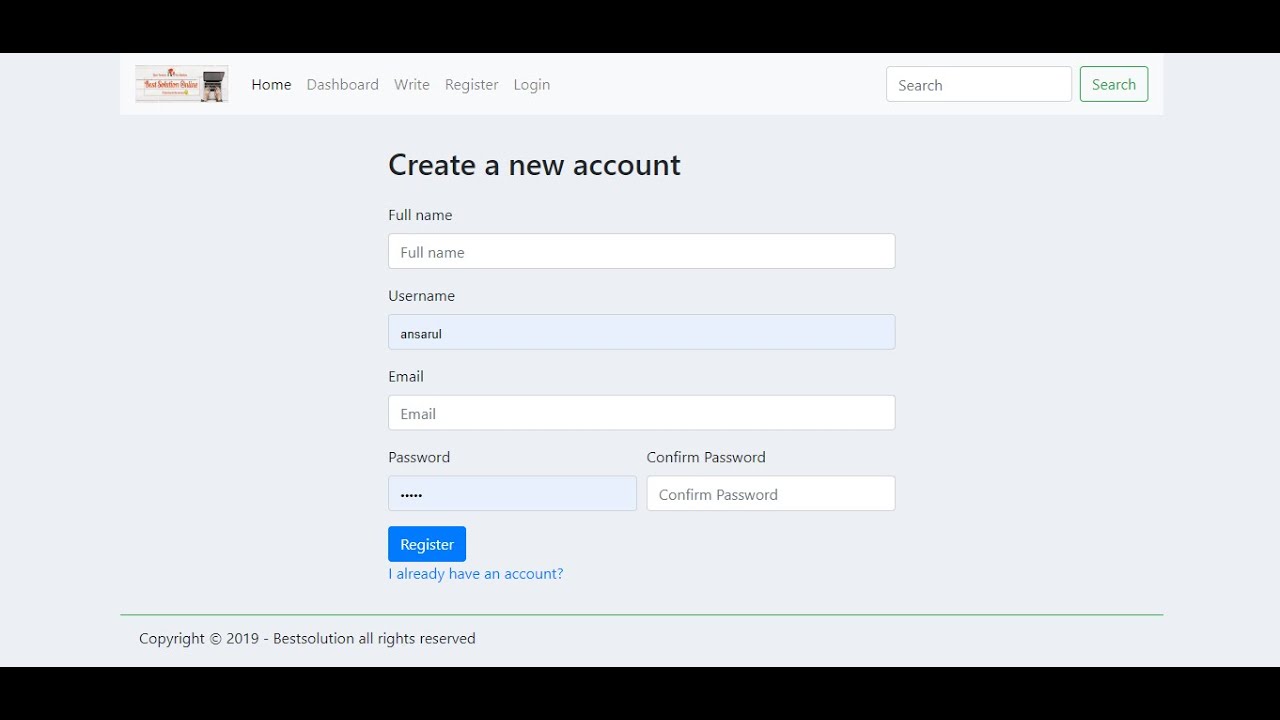Screen dimensions: 1280x720
Task: Click into the Full name input field
Action: click(x=641, y=252)
